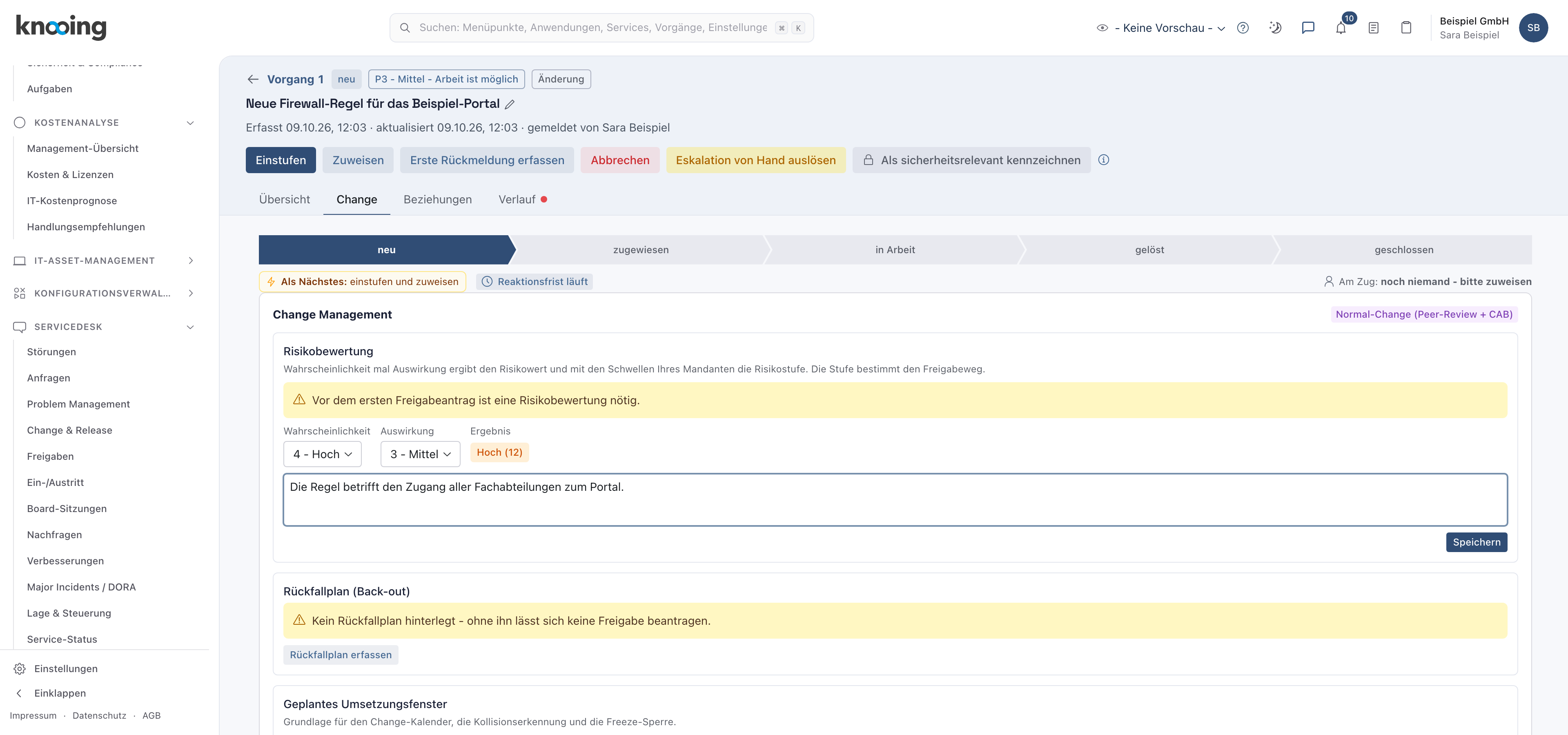Click the Rückfallplan erfassen button
Viewport: 1568px width, 735px height.
click(x=340, y=655)
